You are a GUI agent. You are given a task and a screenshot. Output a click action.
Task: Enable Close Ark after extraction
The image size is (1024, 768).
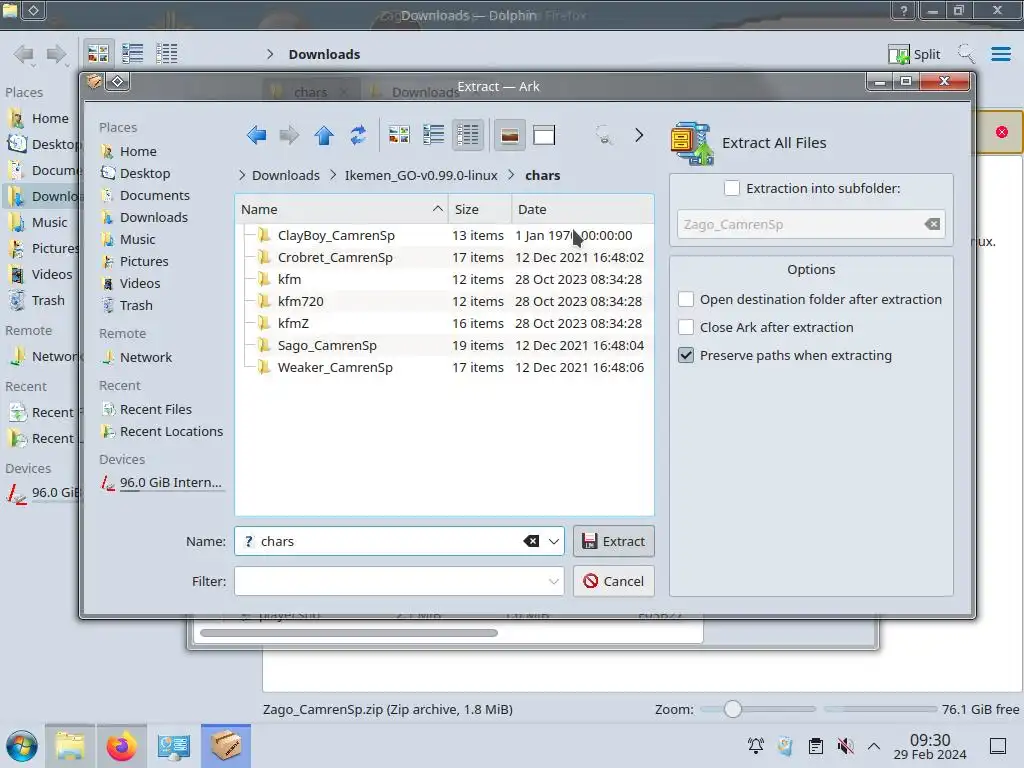coord(686,327)
